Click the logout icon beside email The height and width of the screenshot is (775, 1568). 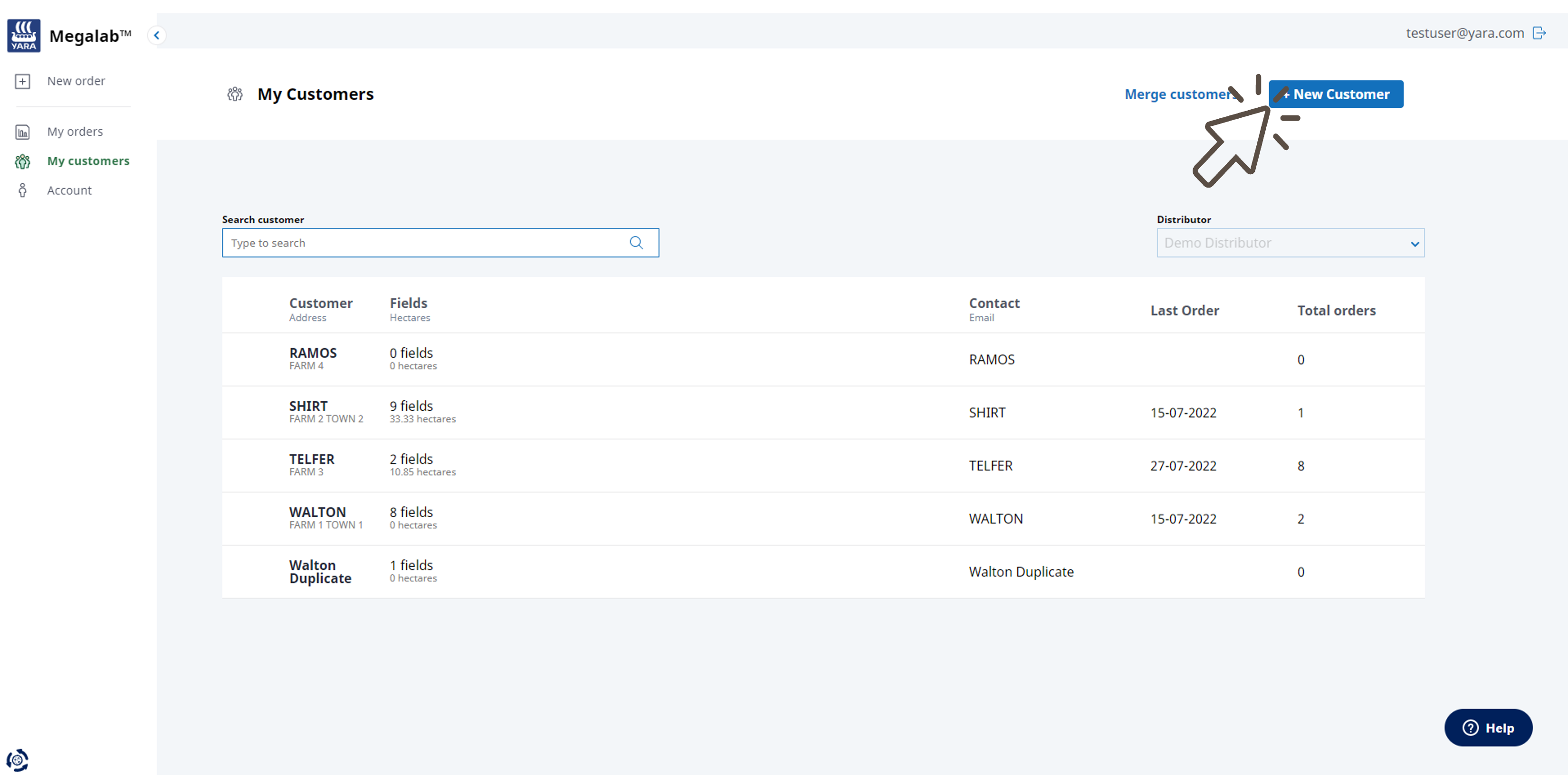point(1539,33)
